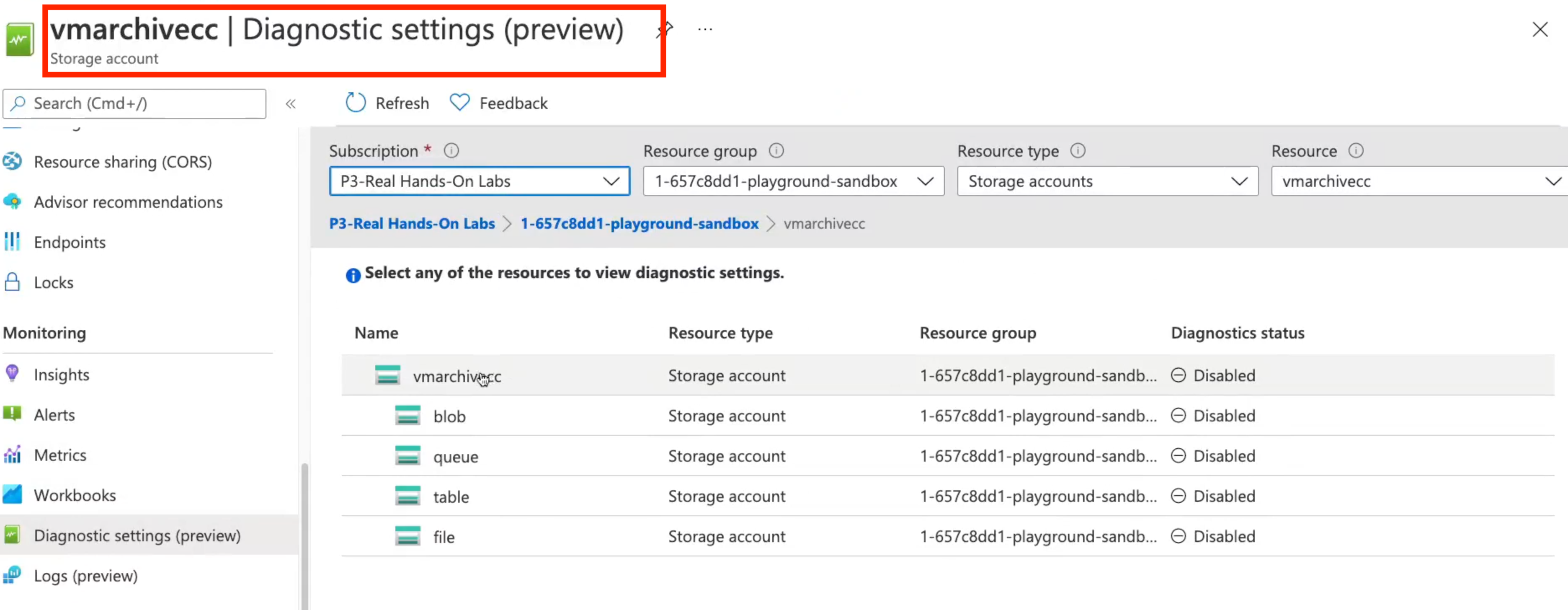Open the Resource group dropdown
This screenshot has width=1568, height=610.
[x=794, y=181]
